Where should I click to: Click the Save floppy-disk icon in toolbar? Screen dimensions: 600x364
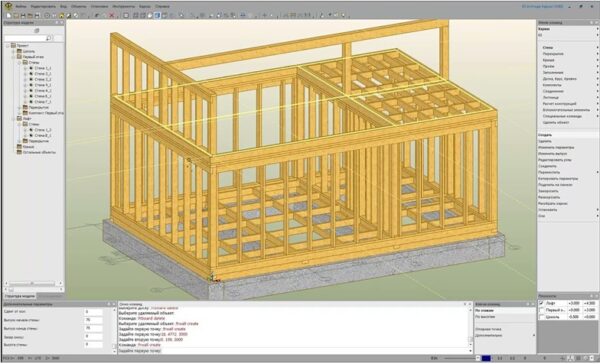23,15
